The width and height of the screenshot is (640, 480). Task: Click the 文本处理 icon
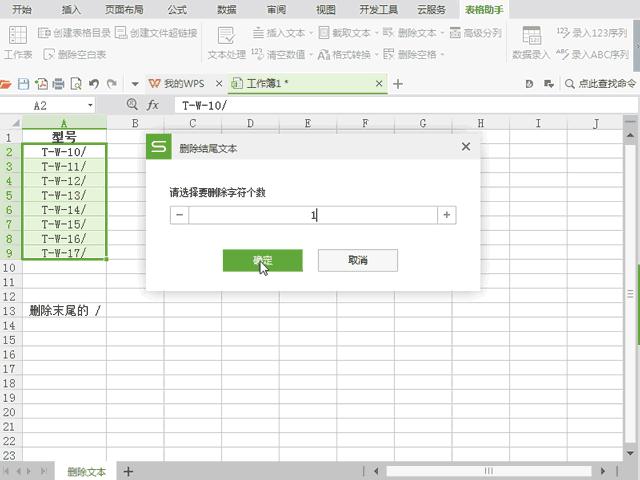click(226, 36)
